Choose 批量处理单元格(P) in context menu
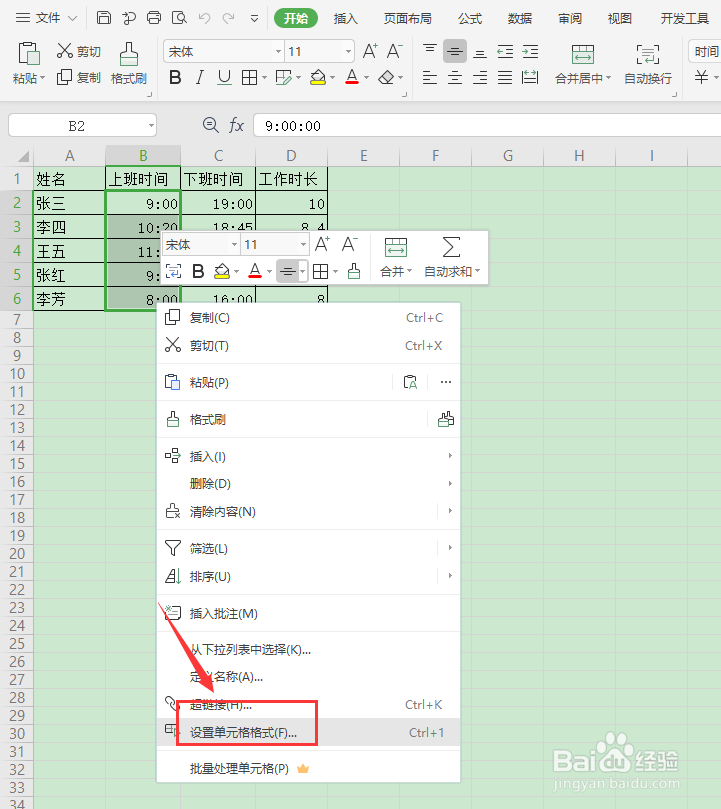 (309, 769)
